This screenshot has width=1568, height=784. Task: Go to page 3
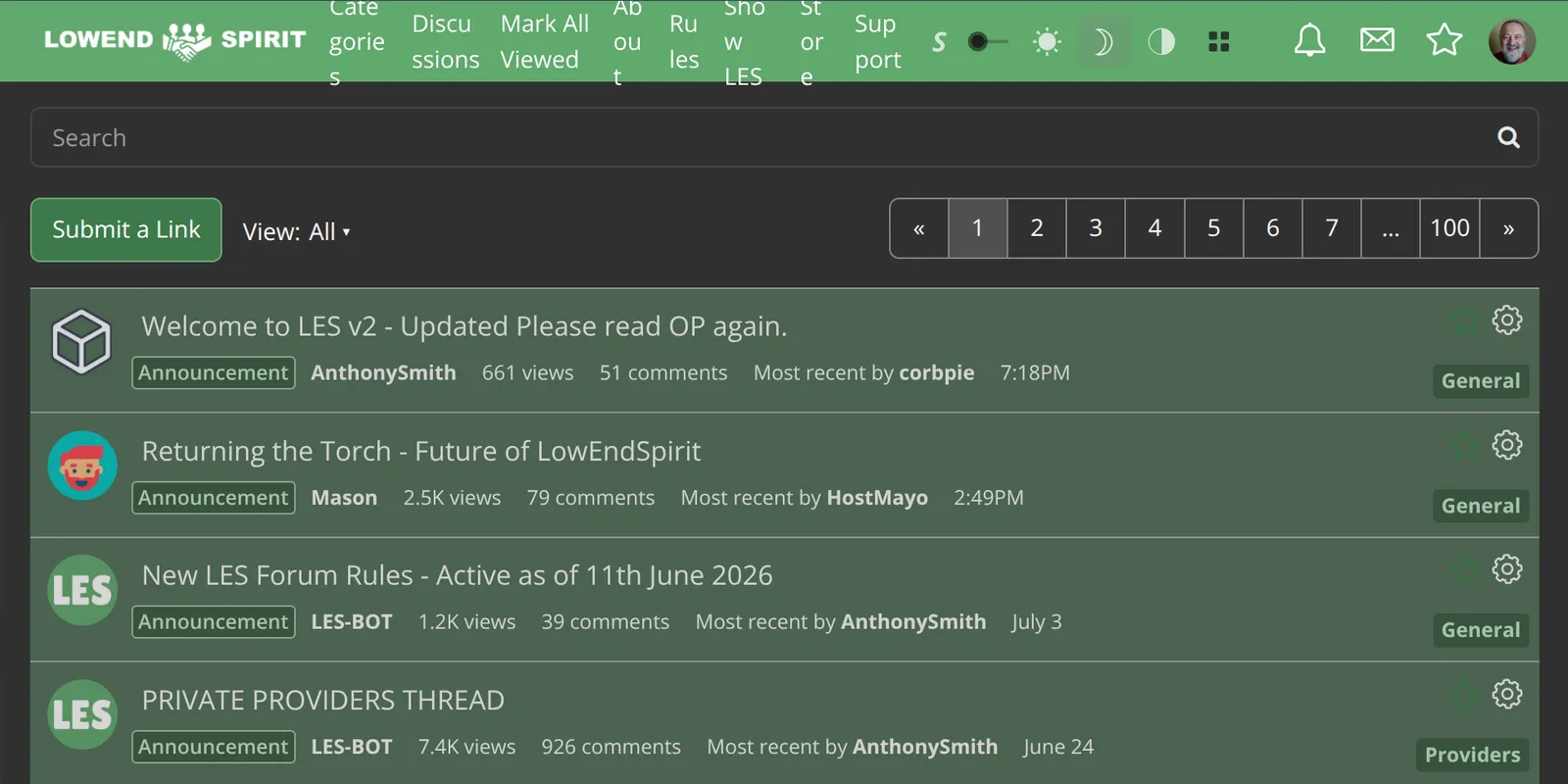tap(1096, 228)
